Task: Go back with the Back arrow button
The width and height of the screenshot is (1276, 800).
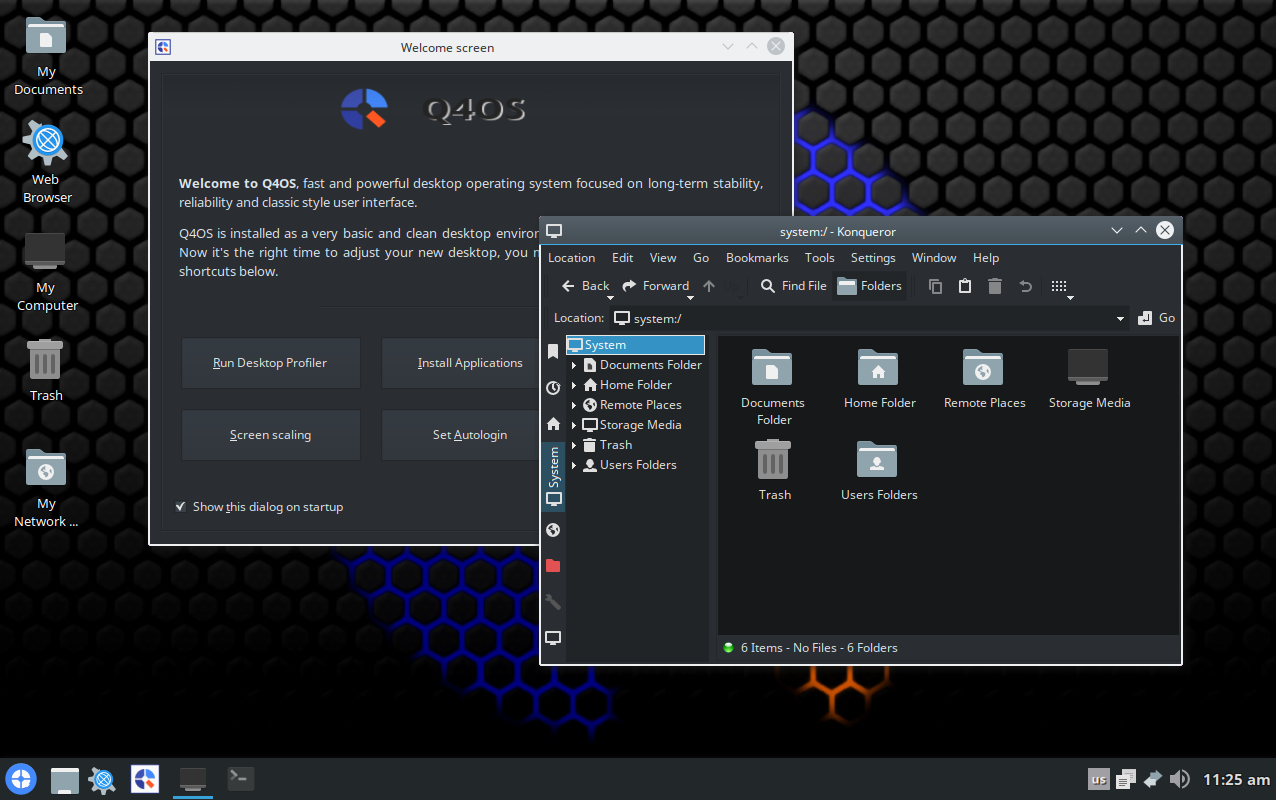Action: [585, 286]
